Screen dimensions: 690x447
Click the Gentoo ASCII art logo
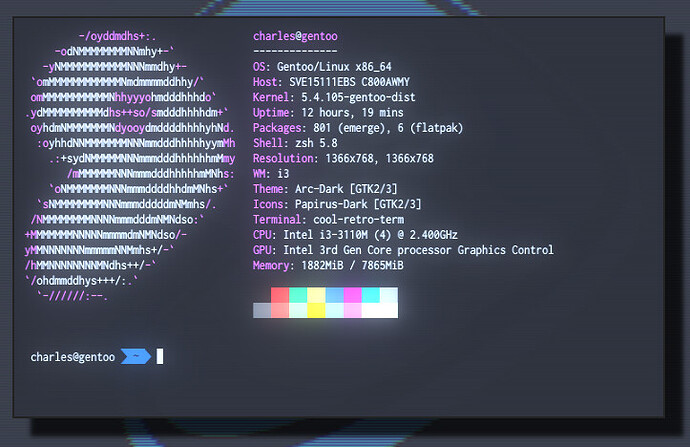coord(130,166)
